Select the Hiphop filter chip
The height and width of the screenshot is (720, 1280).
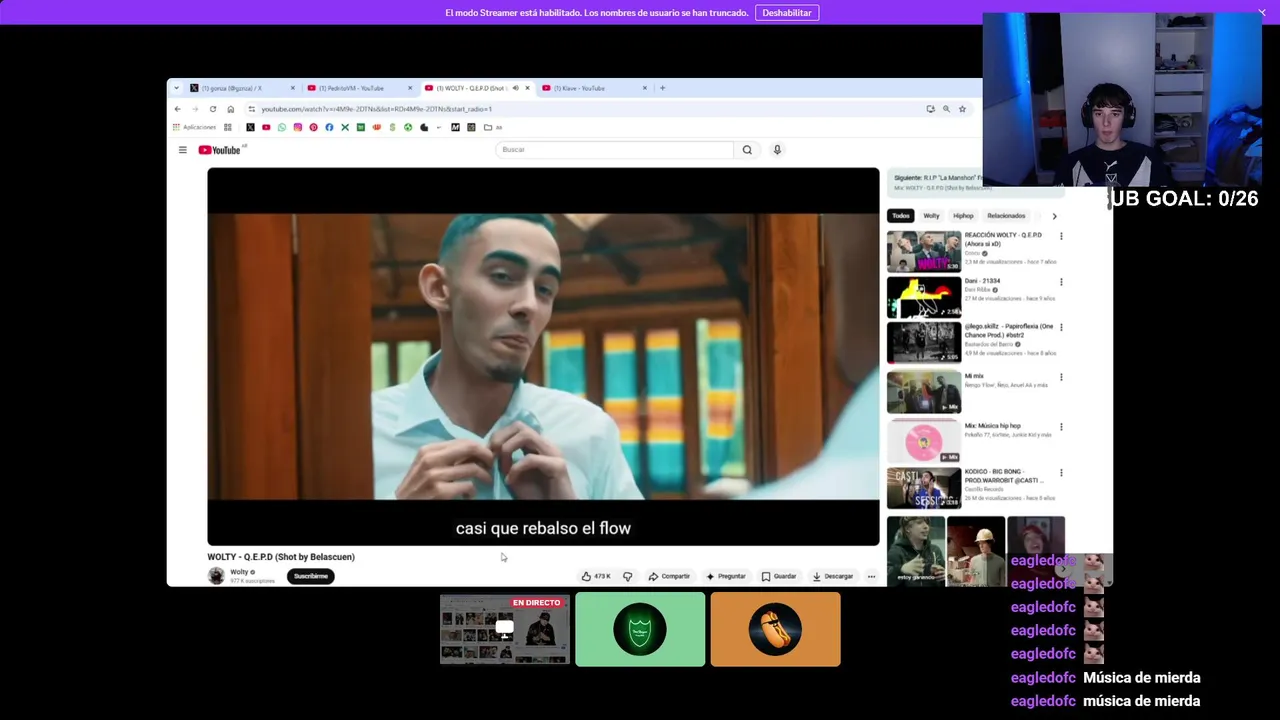pyautogui.click(x=963, y=216)
